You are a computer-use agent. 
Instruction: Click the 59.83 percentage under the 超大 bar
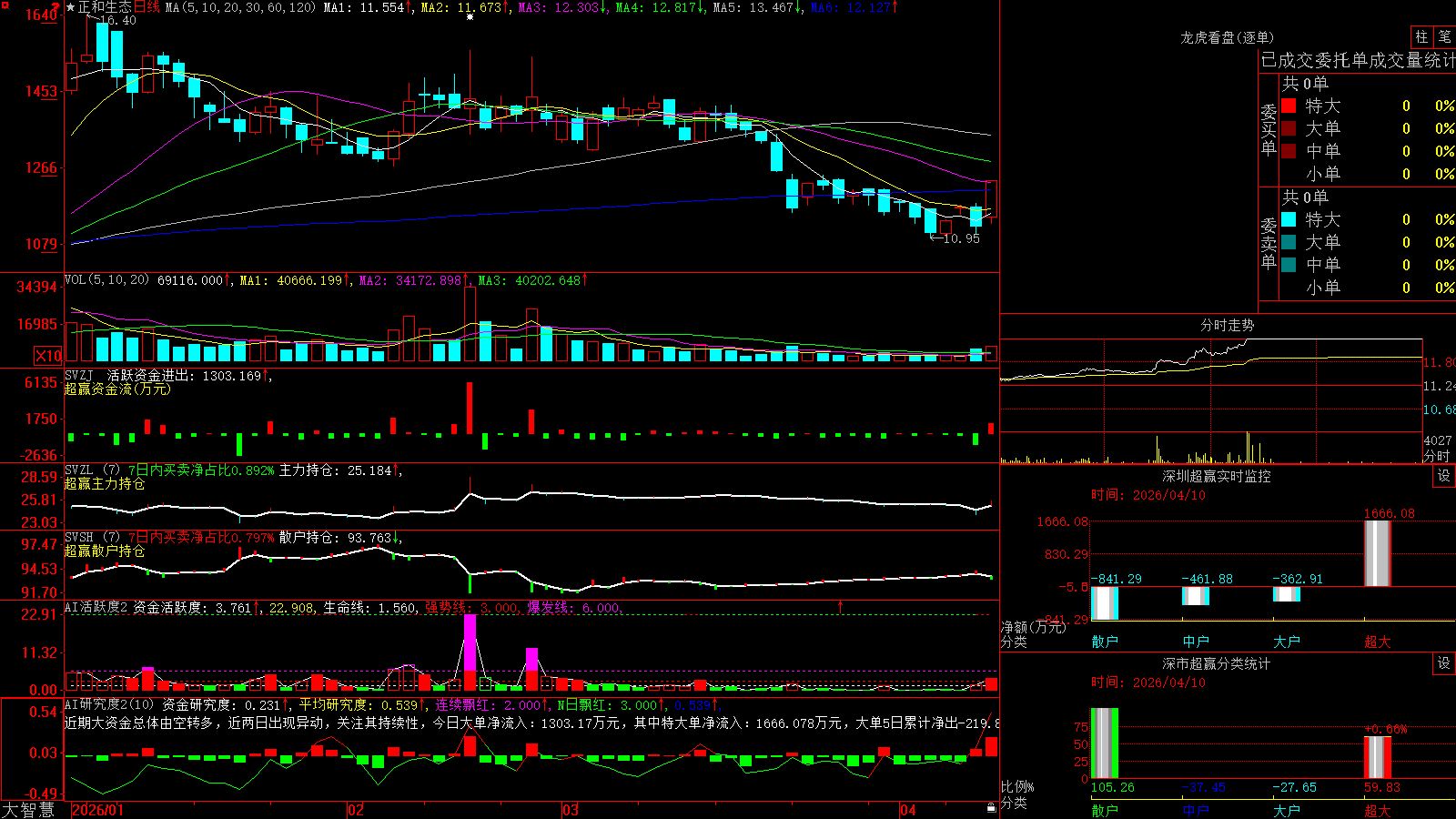tap(1381, 787)
